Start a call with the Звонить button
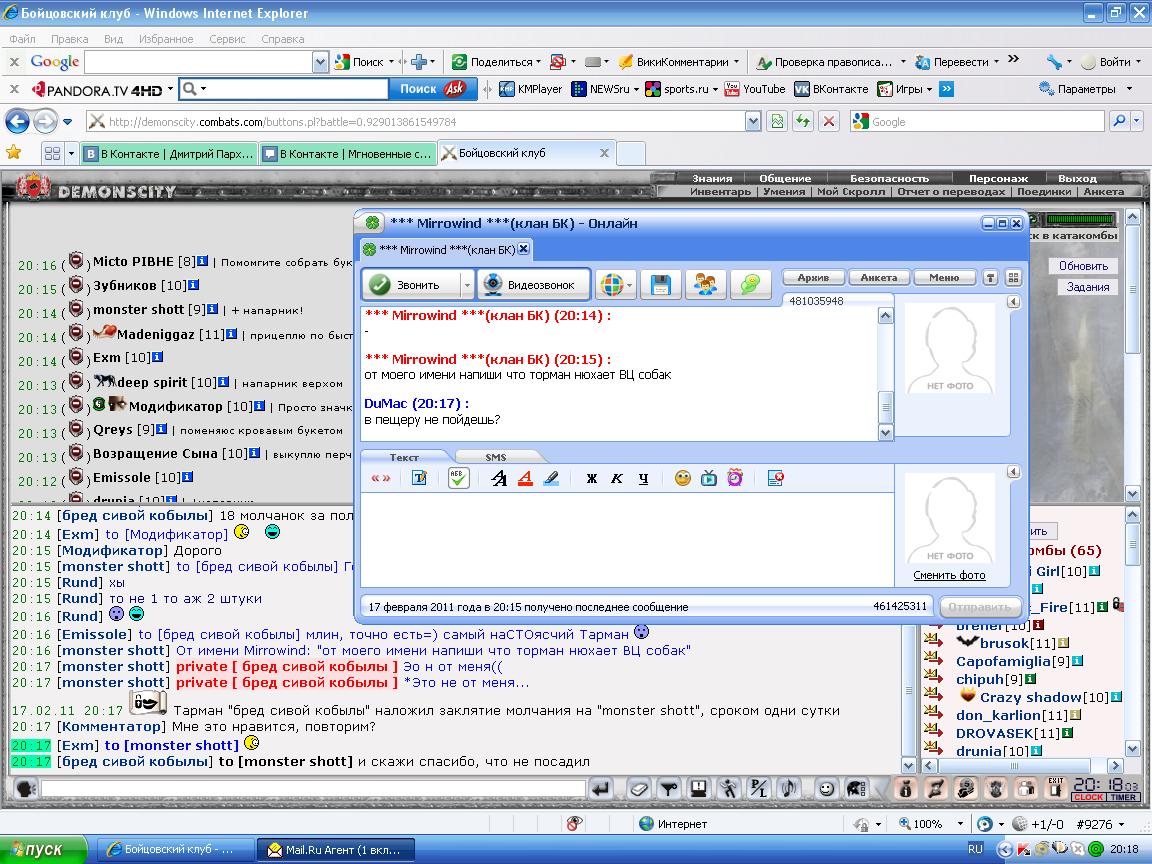The image size is (1152, 864). pos(411,284)
